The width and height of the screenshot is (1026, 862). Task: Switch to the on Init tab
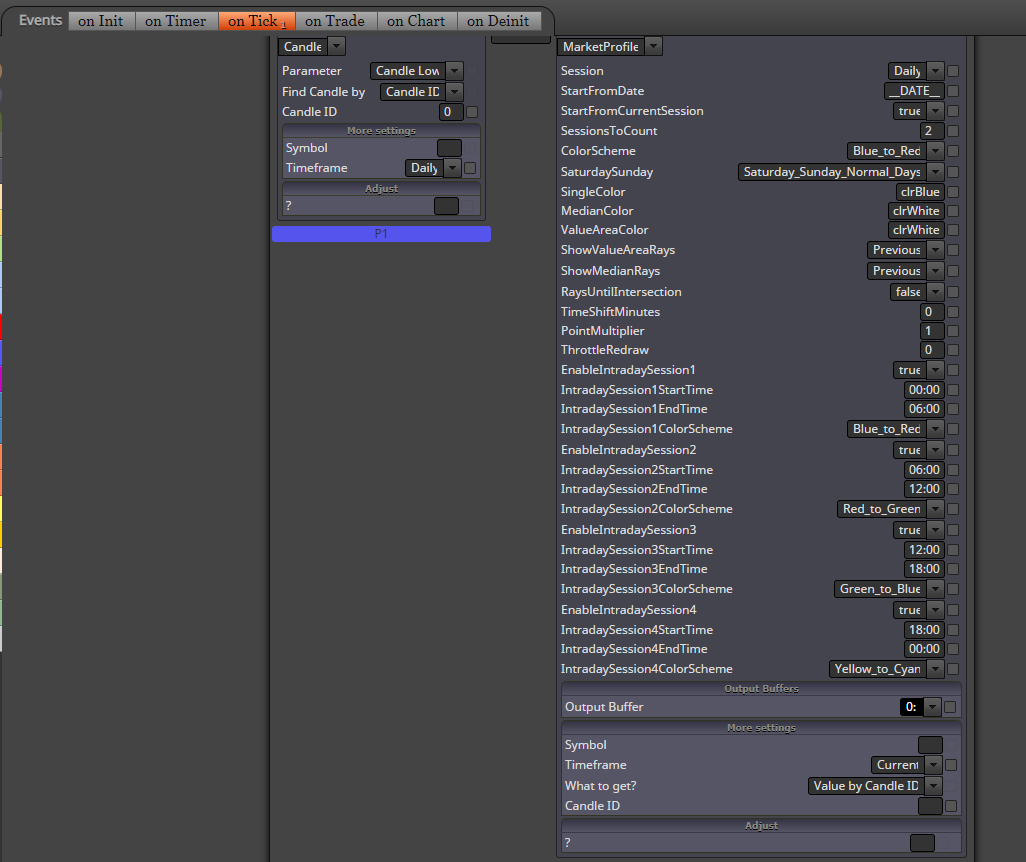coord(101,21)
